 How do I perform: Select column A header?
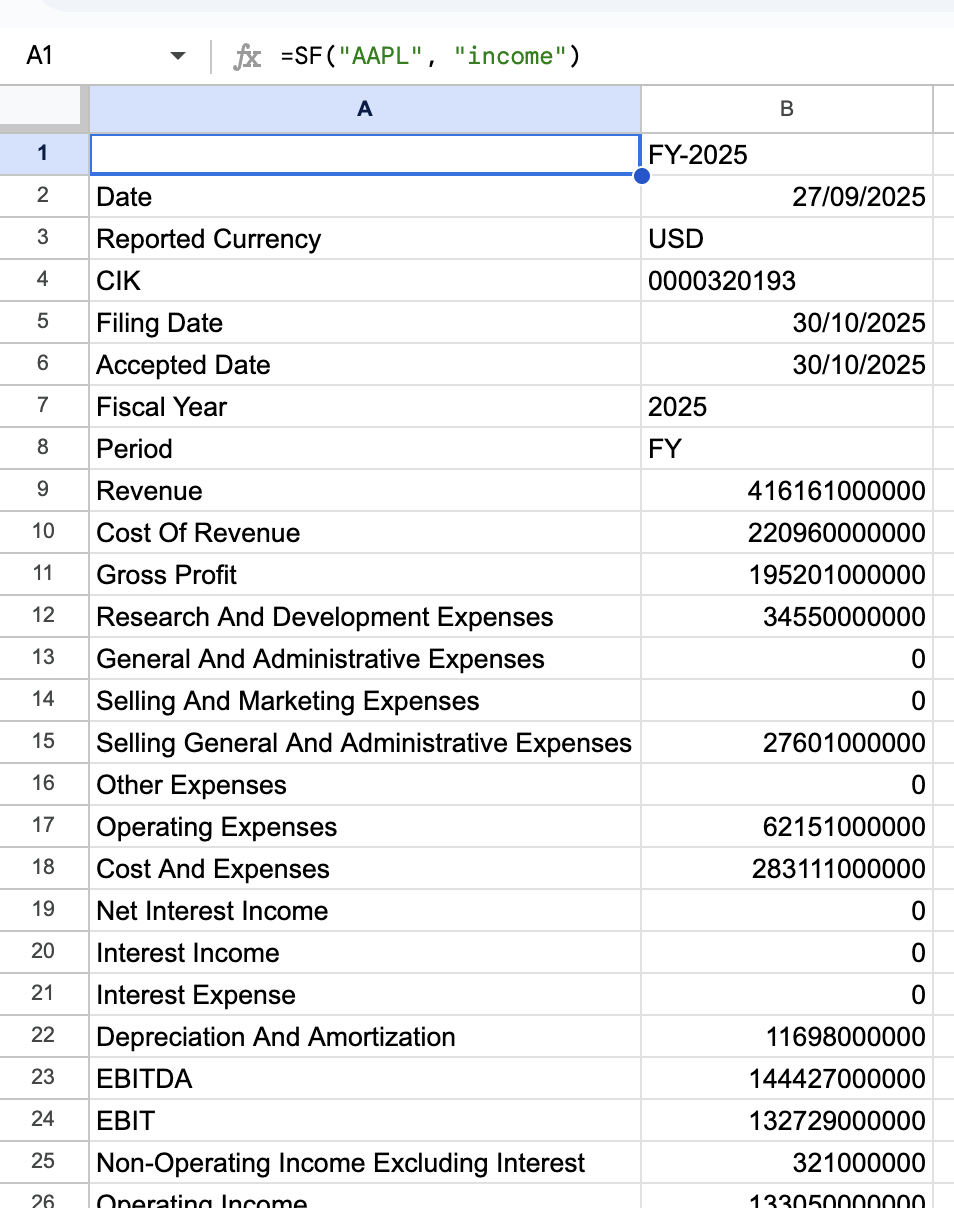click(365, 109)
